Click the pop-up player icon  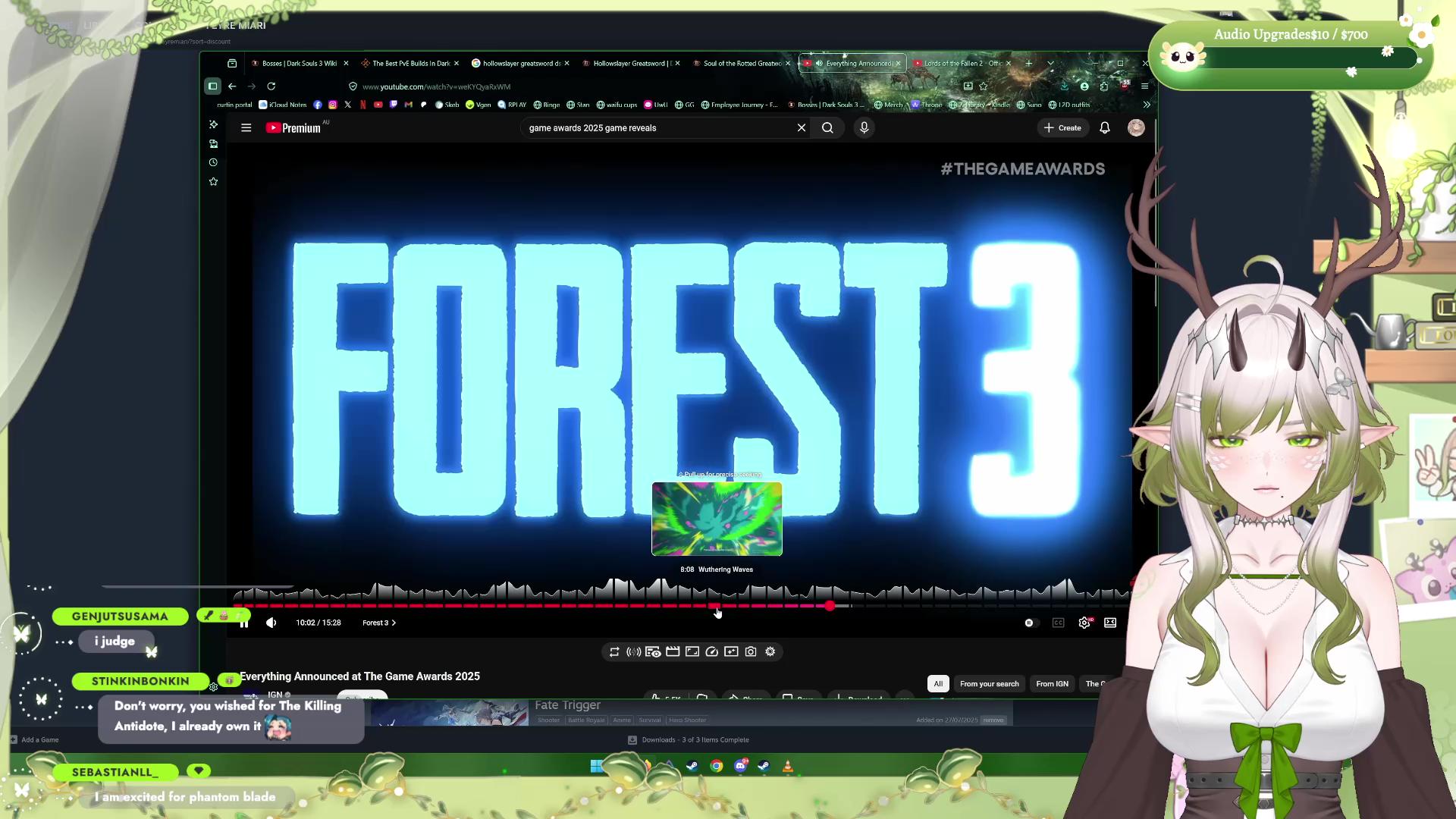pyautogui.click(x=731, y=651)
